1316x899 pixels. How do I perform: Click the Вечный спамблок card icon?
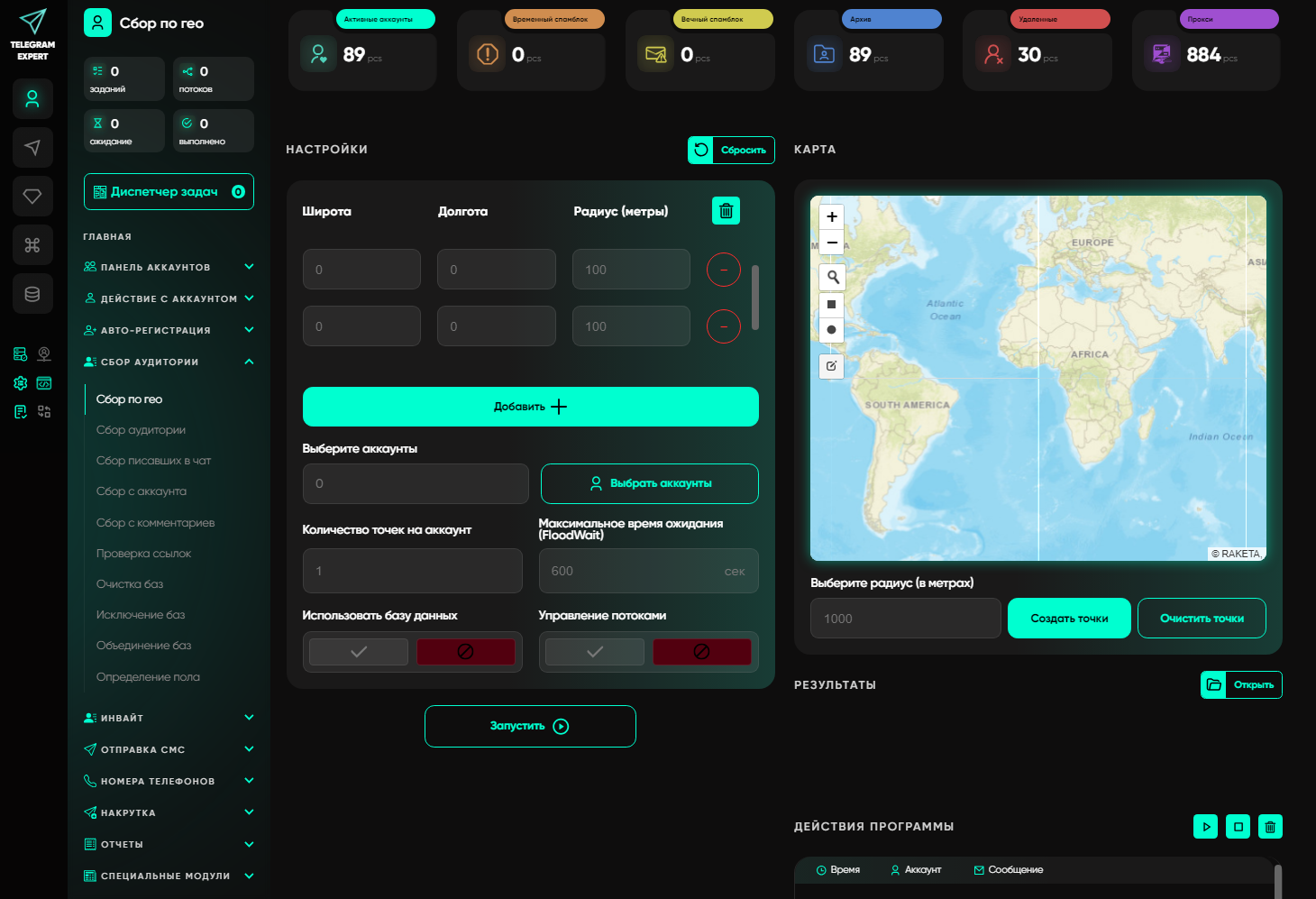click(x=655, y=55)
